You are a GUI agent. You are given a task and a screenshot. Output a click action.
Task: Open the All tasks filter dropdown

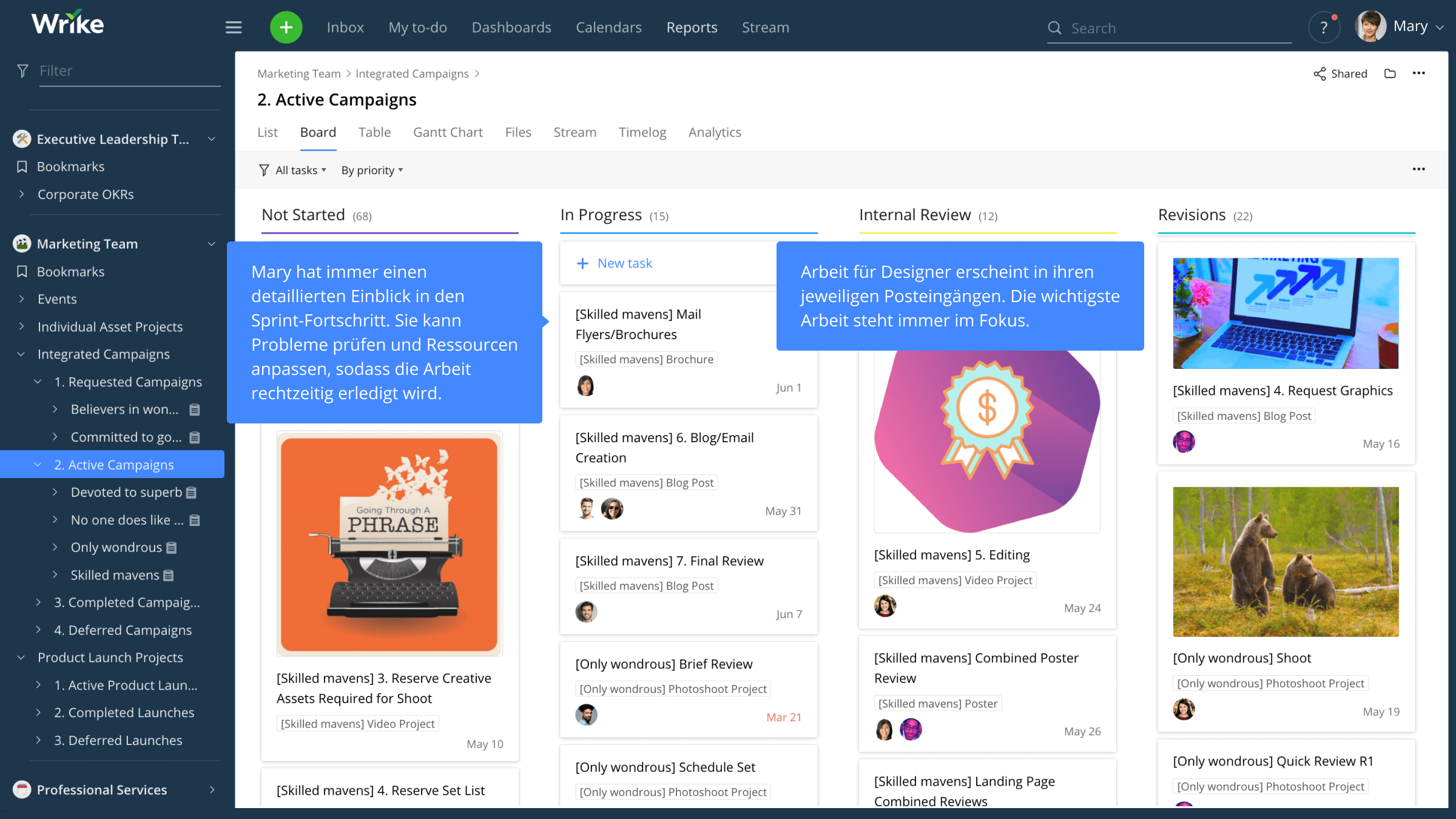[x=293, y=170]
